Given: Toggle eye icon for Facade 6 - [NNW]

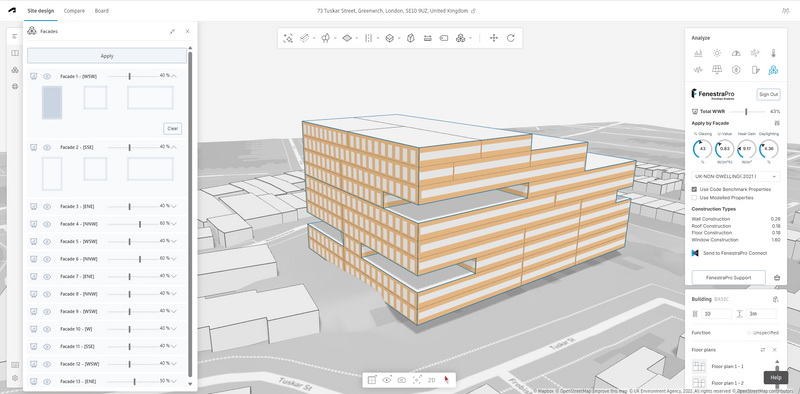Looking at the screenshot, I should coord(47,259).
